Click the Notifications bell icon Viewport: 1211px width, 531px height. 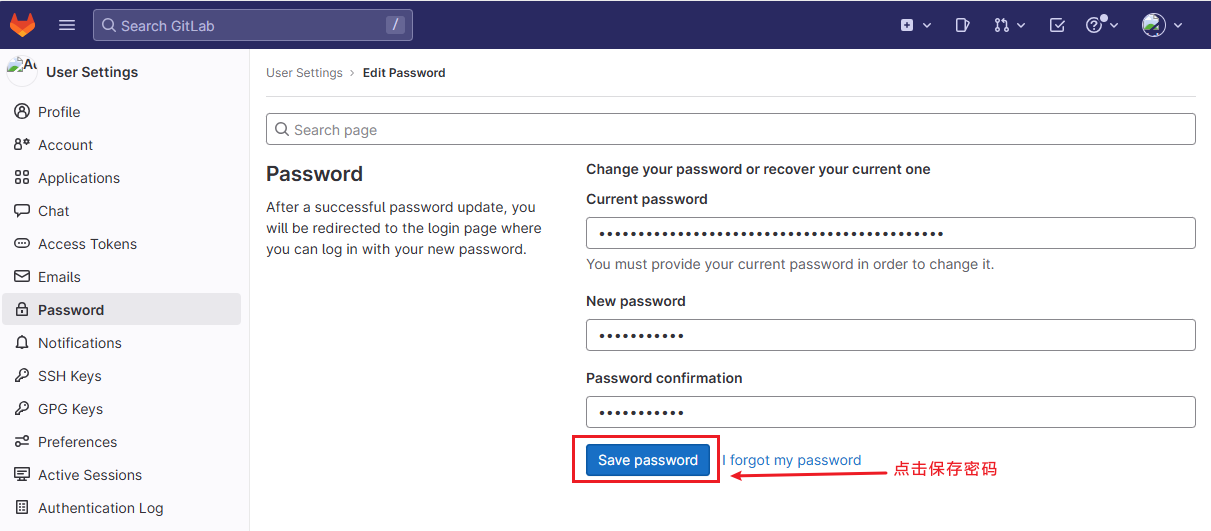point(22,343)
